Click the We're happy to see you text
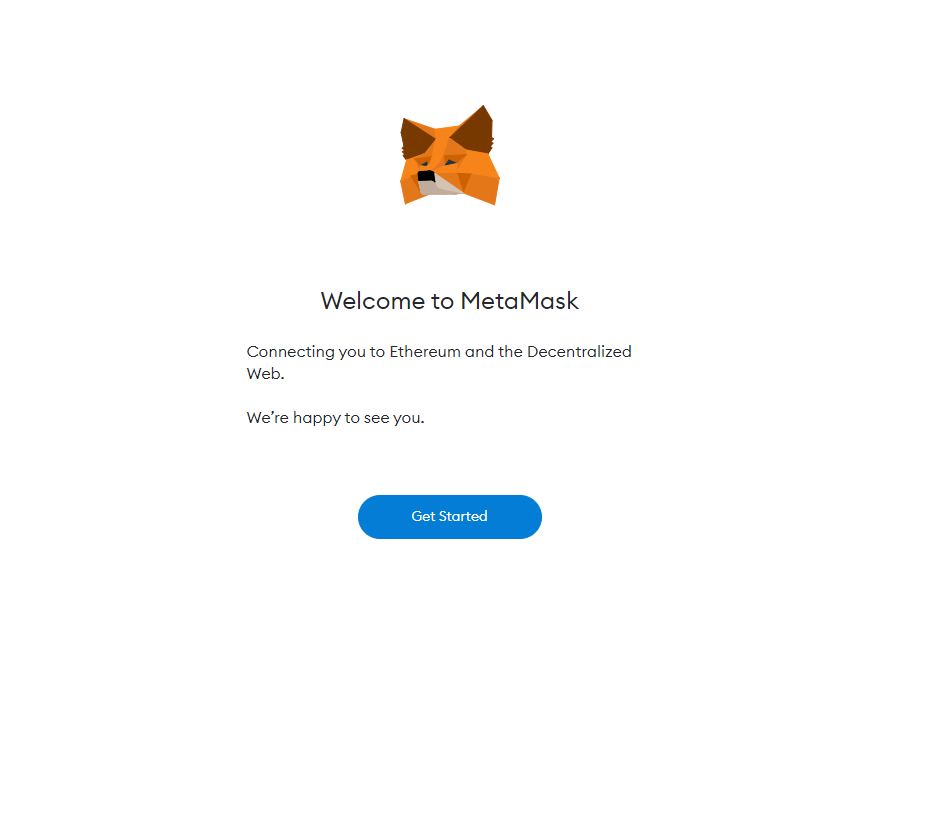951x815 pixels. click(x=335, y=418)
